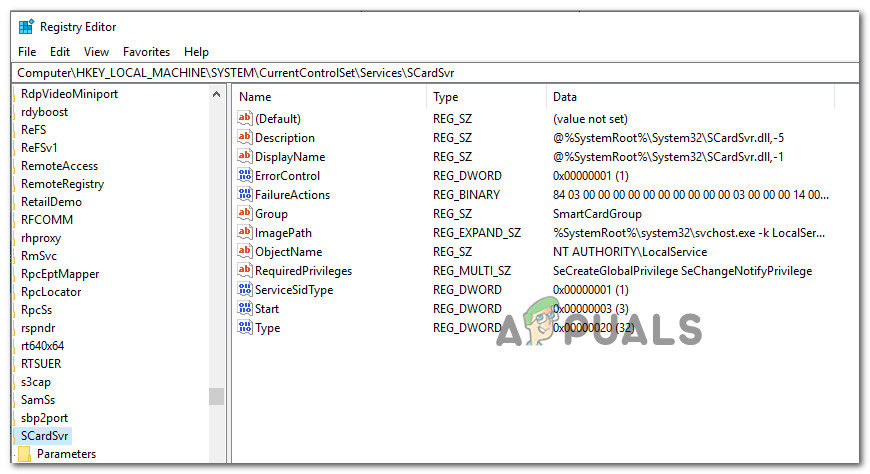The height and width of the screenshot is (474, 870).
Task: Select the s3cap key
Action: [36, 382]
